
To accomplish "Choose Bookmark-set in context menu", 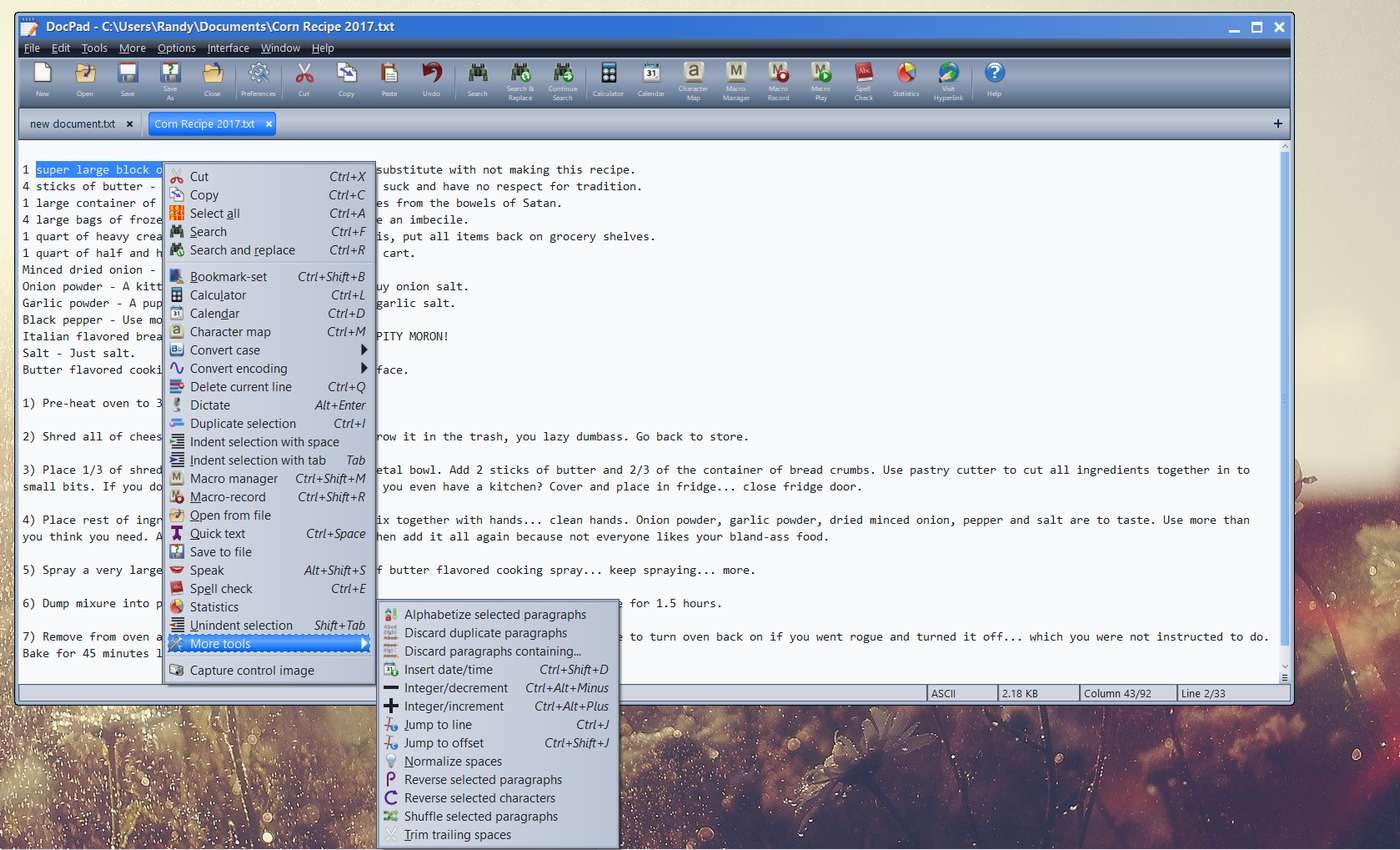I will tap(270, 277).
